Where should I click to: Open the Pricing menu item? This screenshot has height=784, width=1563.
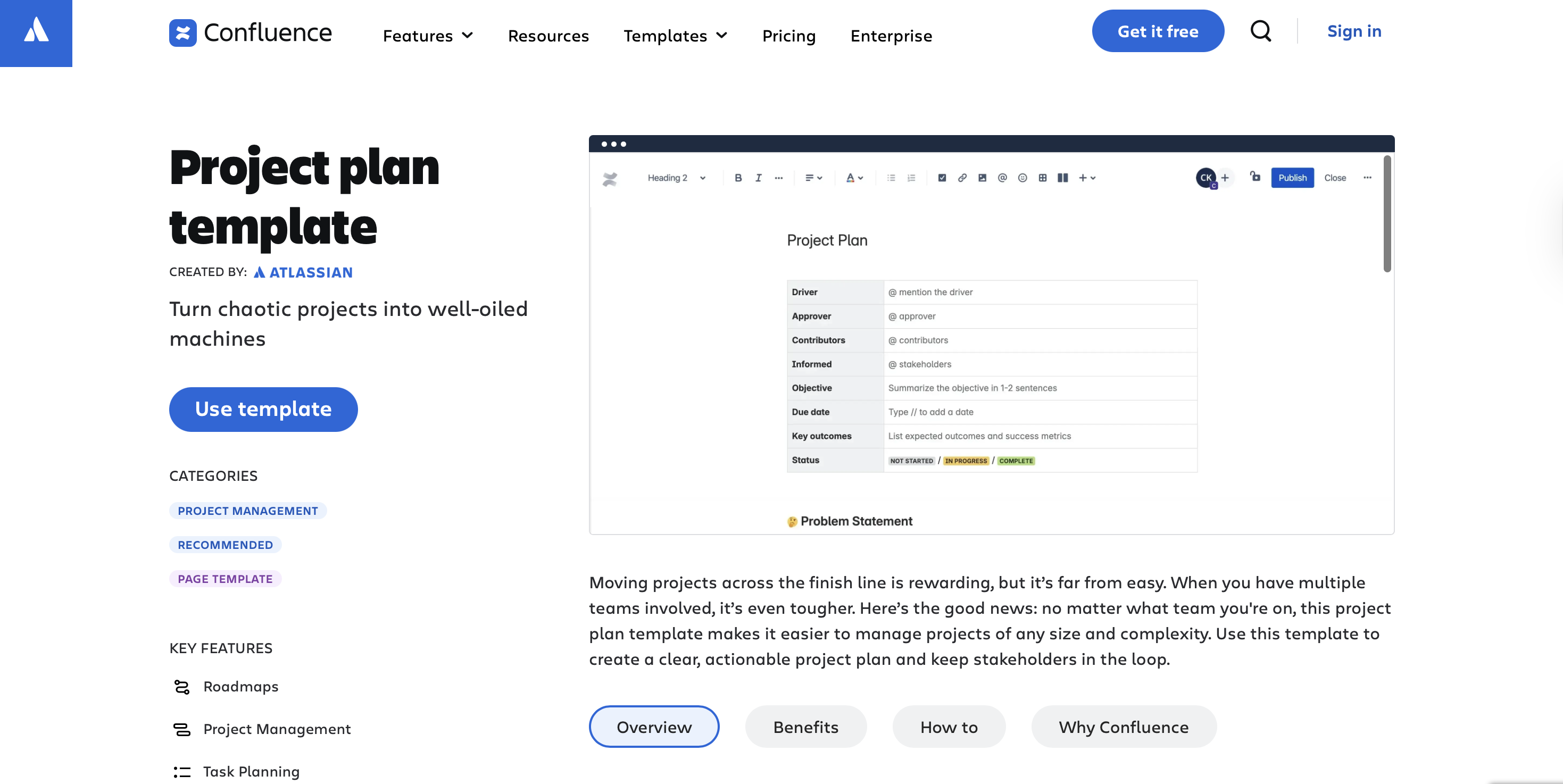[x=788, y=36]
